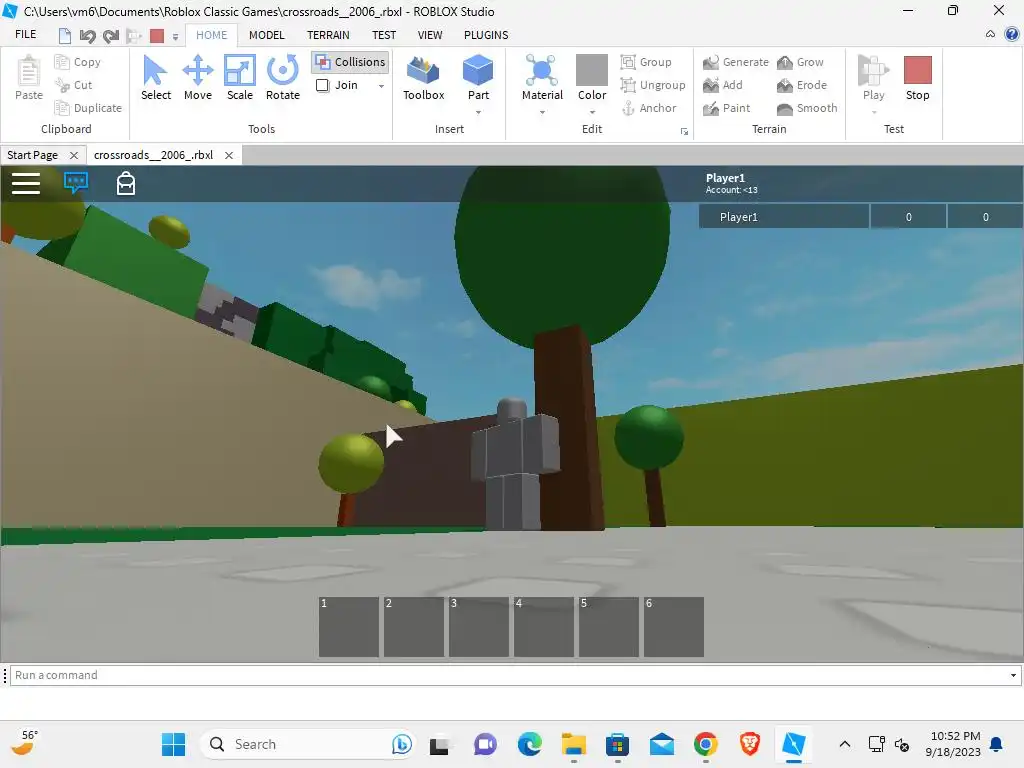Ungroup the selected model
The width and height of the screenshot is (1024, 768).
(653, 85)
